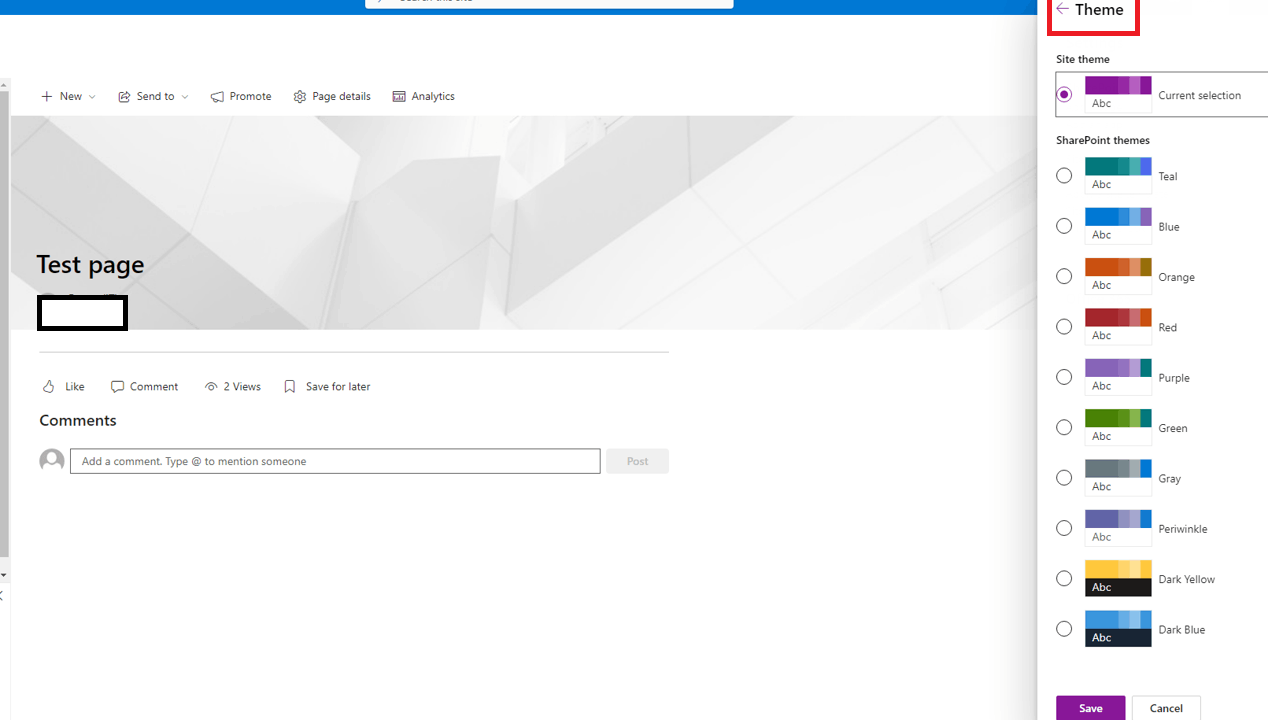Click the page scrollbar up arrow

[x=4, y=85]
